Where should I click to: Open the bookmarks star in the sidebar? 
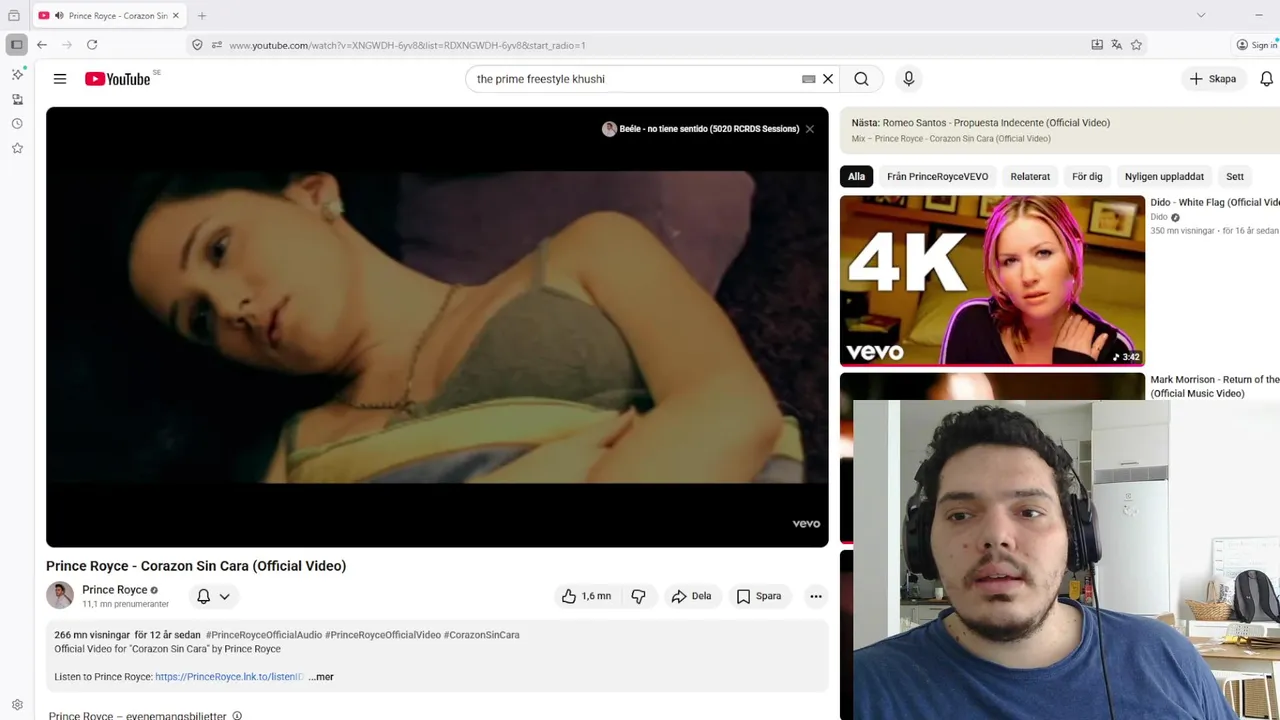pos(17,148)
